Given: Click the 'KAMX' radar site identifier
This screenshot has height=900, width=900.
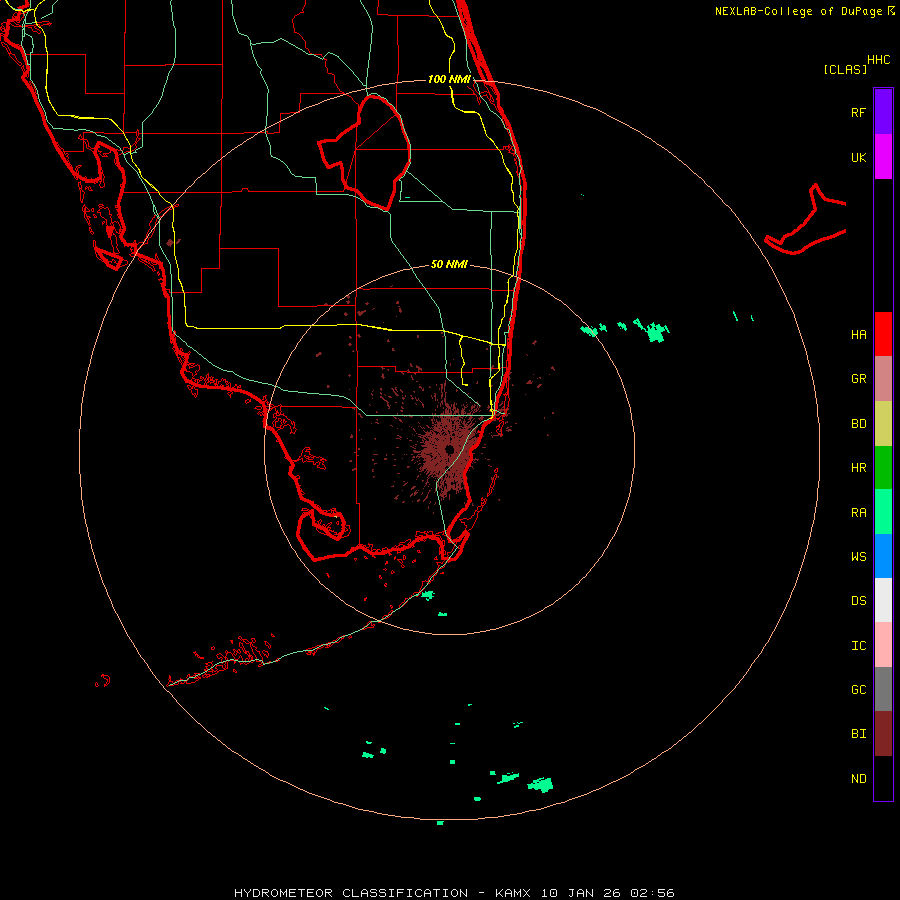Looking at the screenshot, I should pos(513,893).
